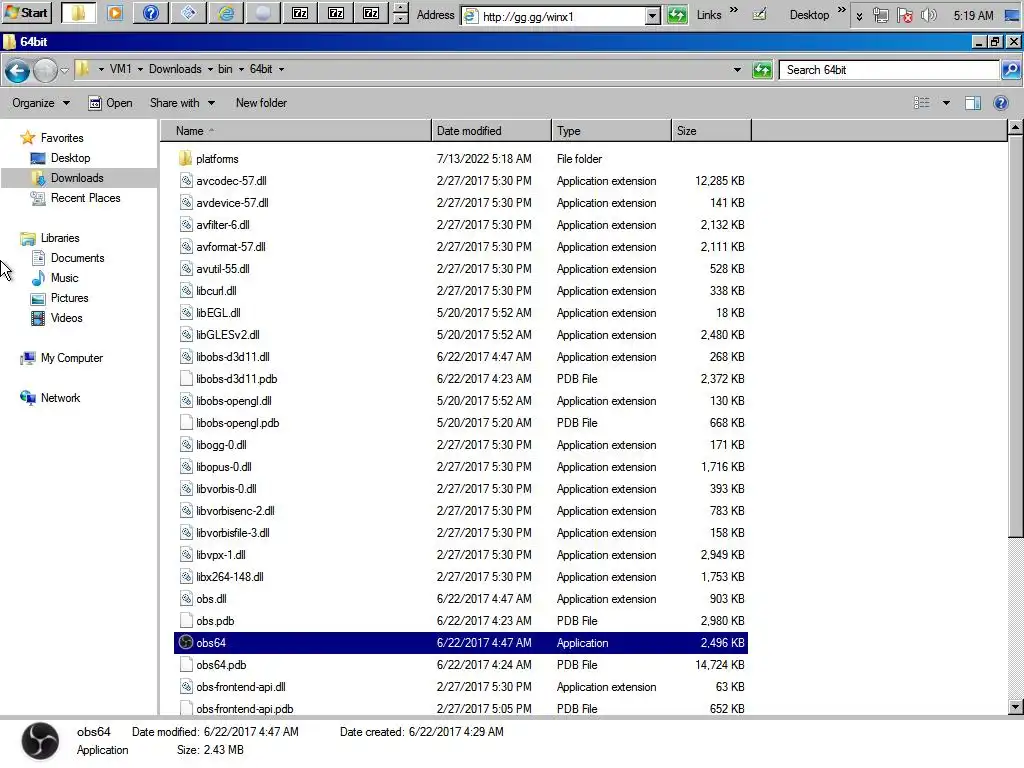Viewport: 1024px width, 768px height.
Task: Select Libraries in navigation pane
Action: coord(59,238)
